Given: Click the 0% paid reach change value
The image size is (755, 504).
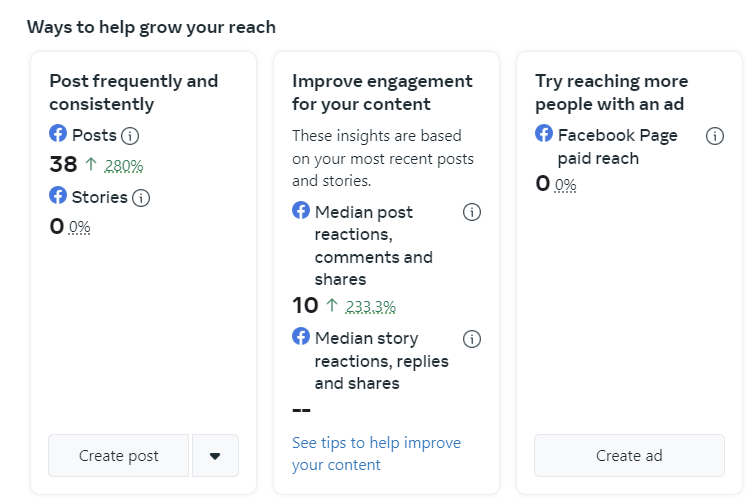Looking at the screenshot, I should pyautogui.click(x=566, y=185).
